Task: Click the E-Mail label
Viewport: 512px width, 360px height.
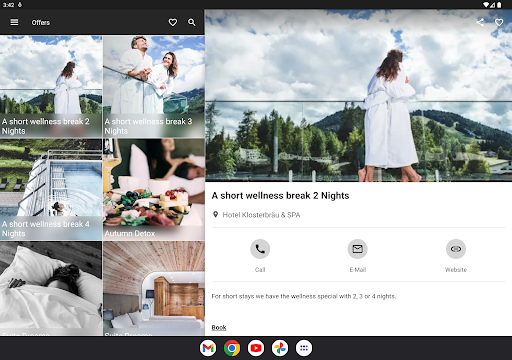Action: (x=358, y=270)
